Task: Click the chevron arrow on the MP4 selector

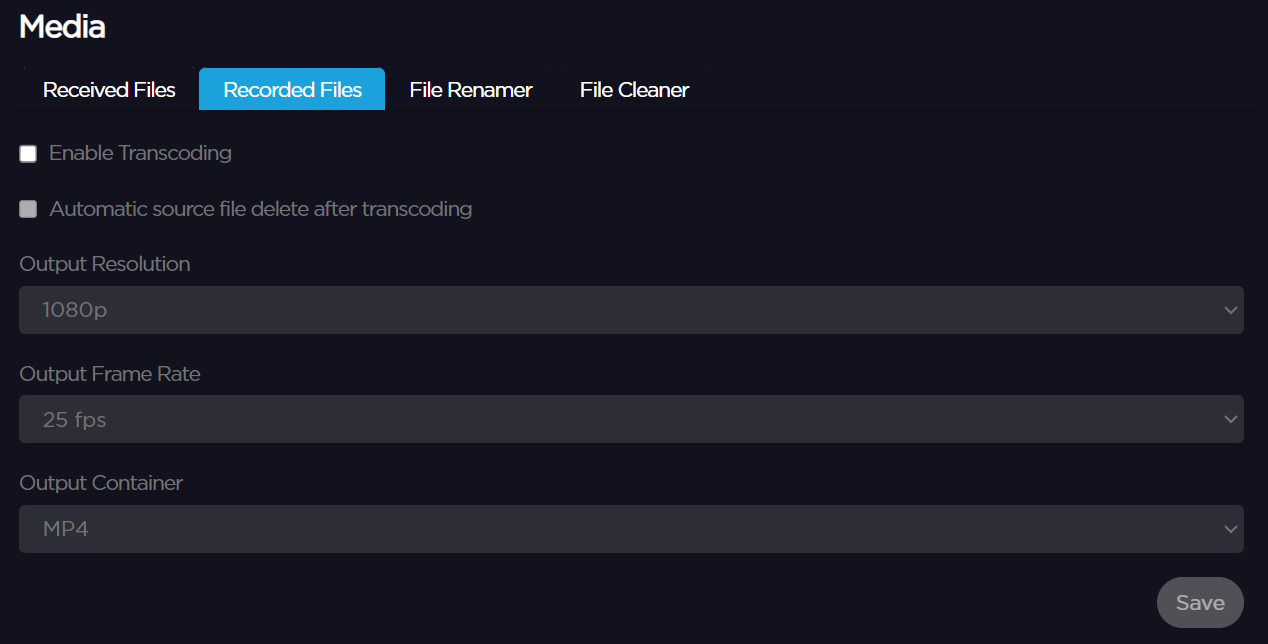Action: pyautogui.click(x=1230, y=529)
